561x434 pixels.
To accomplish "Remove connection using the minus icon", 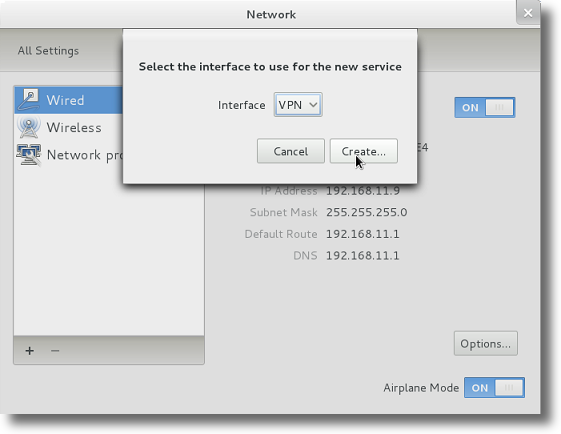I will (55, 351).
